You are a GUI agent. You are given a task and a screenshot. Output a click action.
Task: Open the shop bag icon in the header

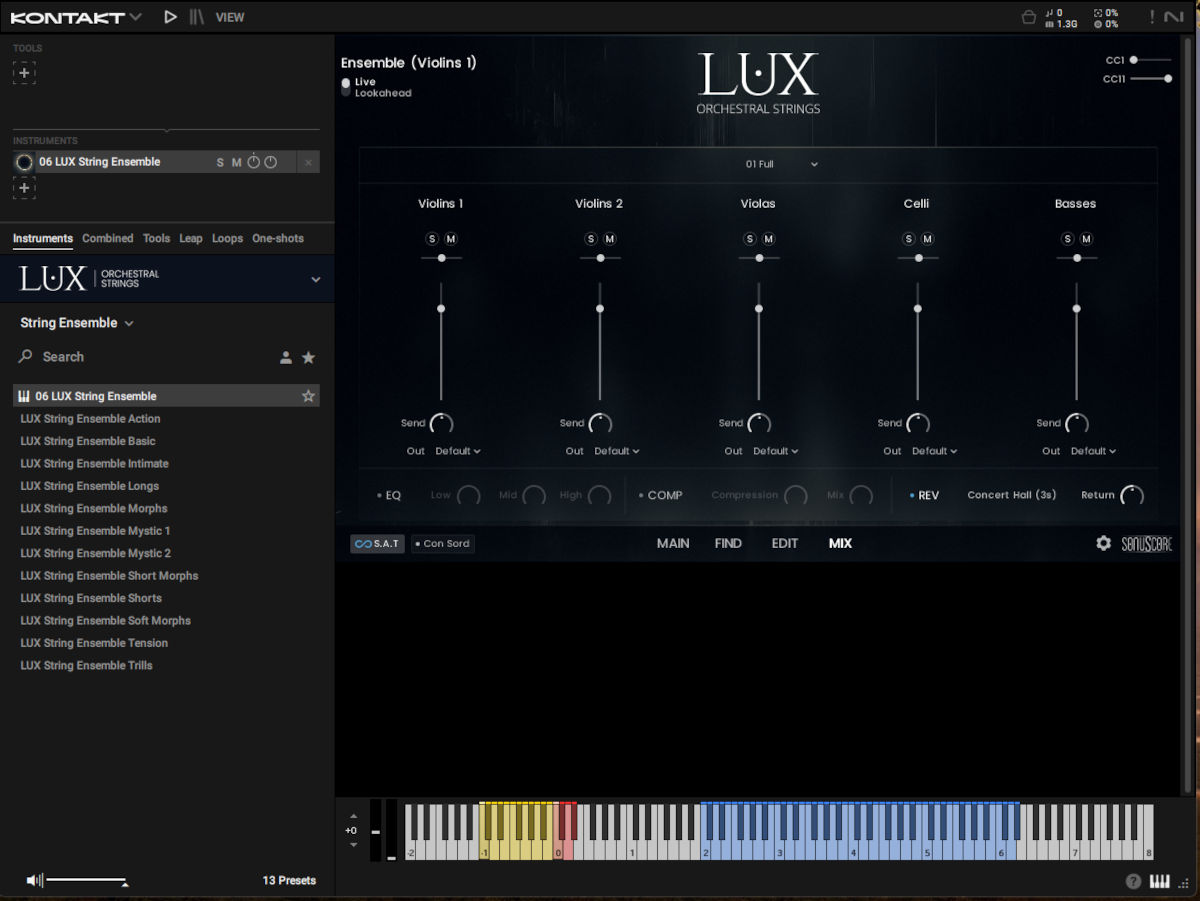(x=1028, y=17)
